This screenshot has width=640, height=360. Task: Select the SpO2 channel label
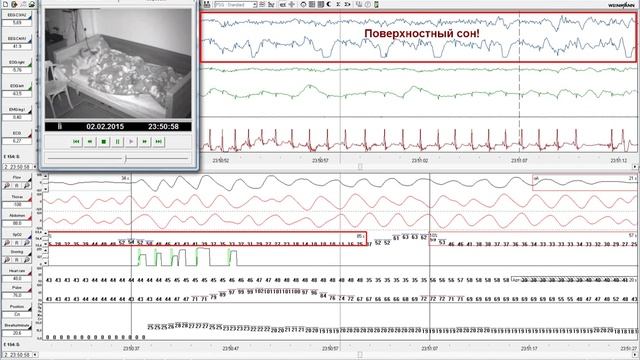click(17, 235)
